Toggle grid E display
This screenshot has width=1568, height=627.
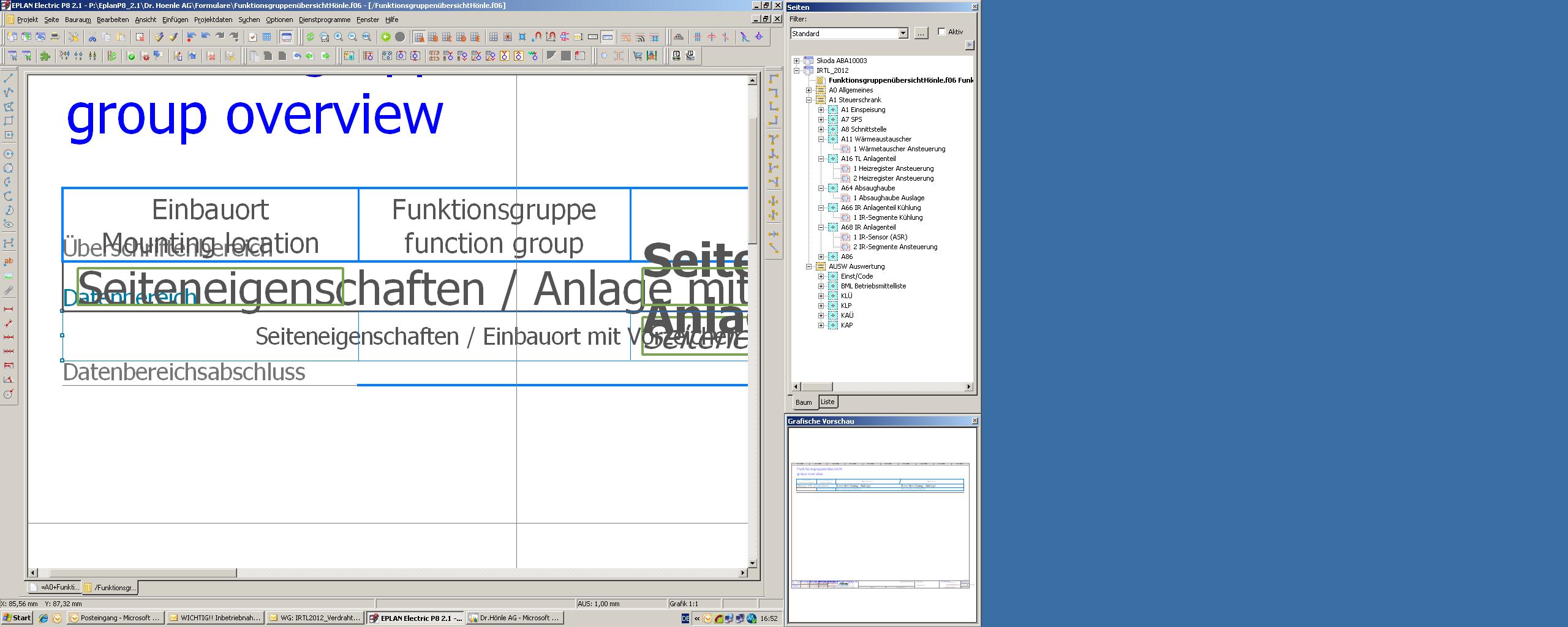click(475, 37)
